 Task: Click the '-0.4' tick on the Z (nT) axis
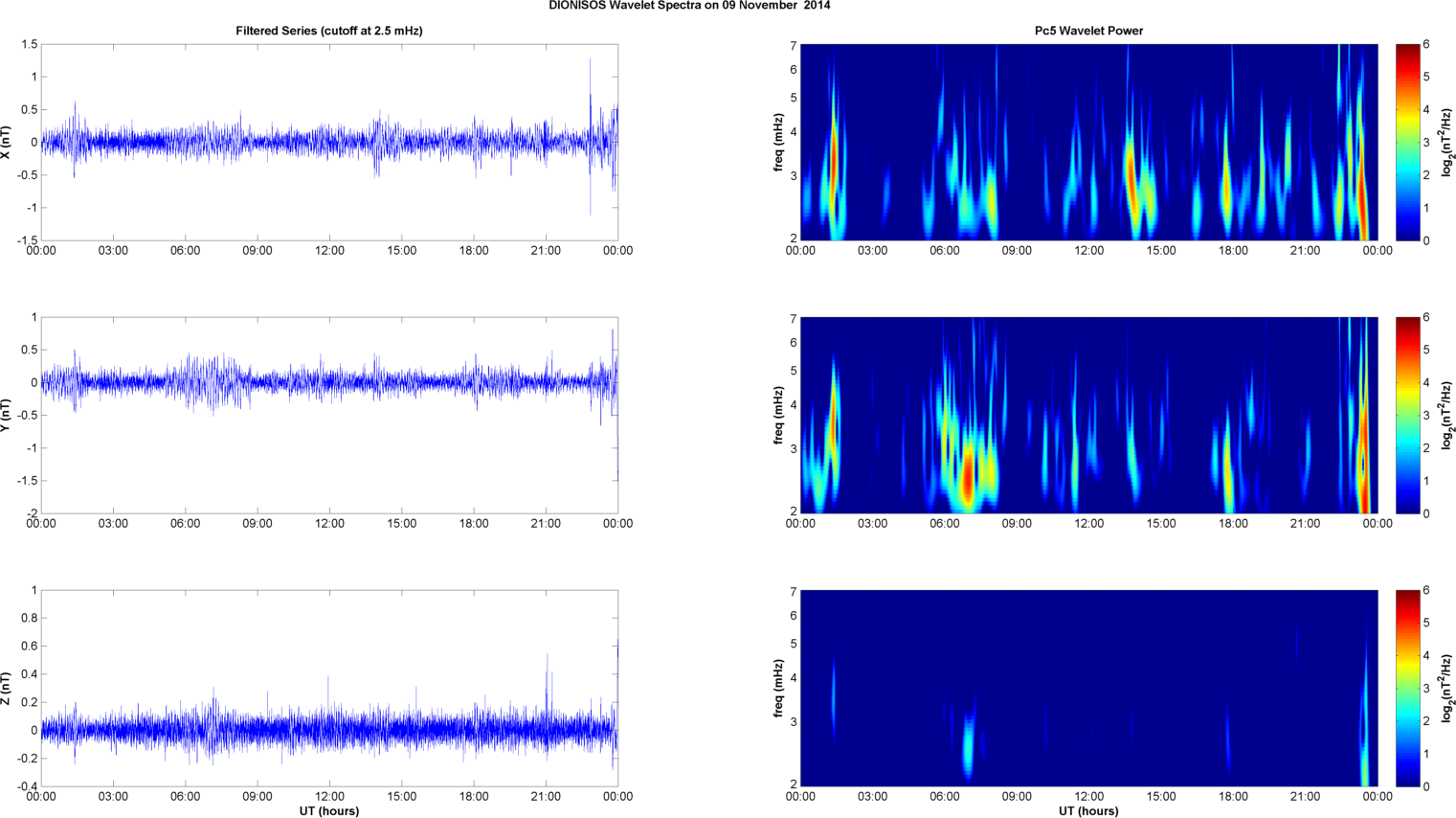27,786
